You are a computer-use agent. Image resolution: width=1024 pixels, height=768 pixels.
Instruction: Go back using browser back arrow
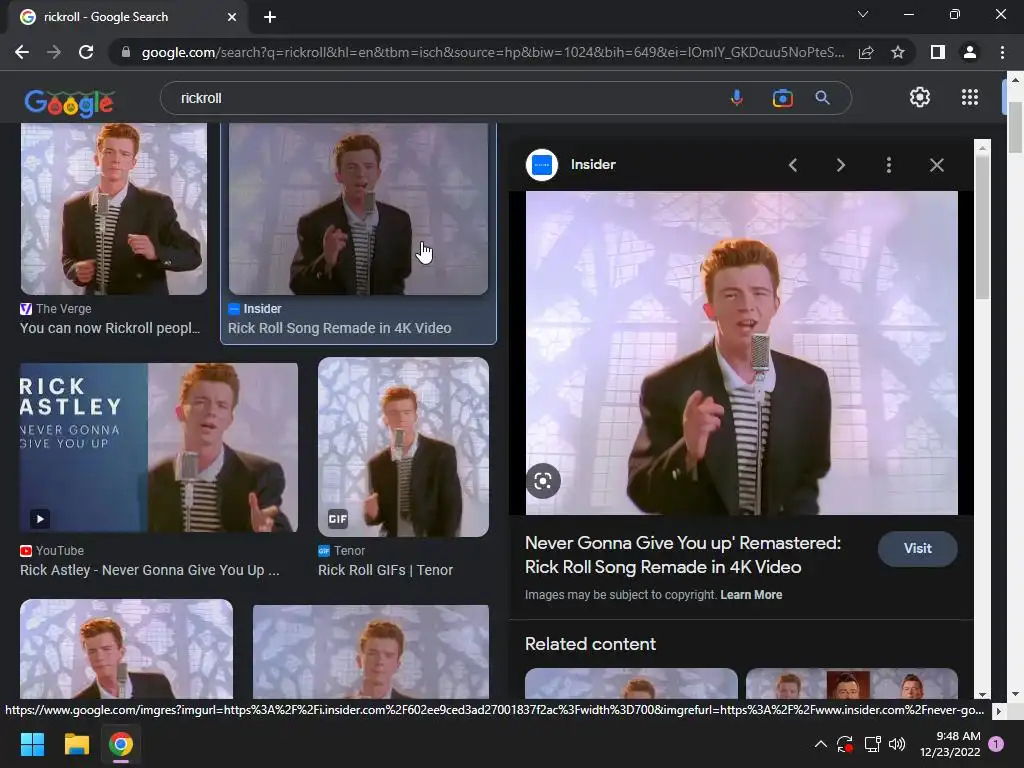(x=22, y=52)
